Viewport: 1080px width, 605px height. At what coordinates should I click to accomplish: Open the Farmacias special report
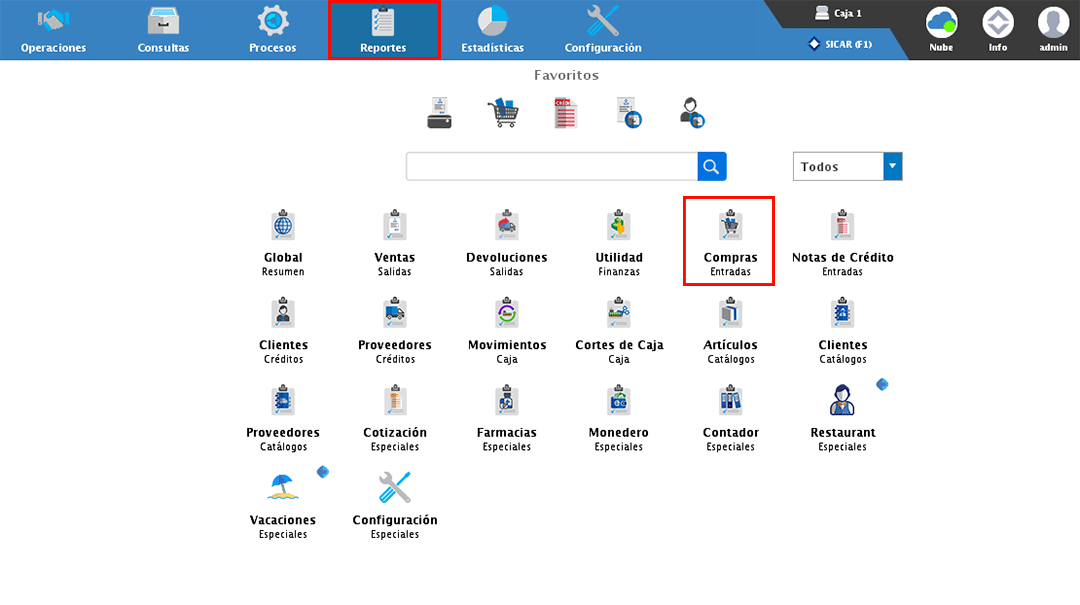click(x=506, y=416)
